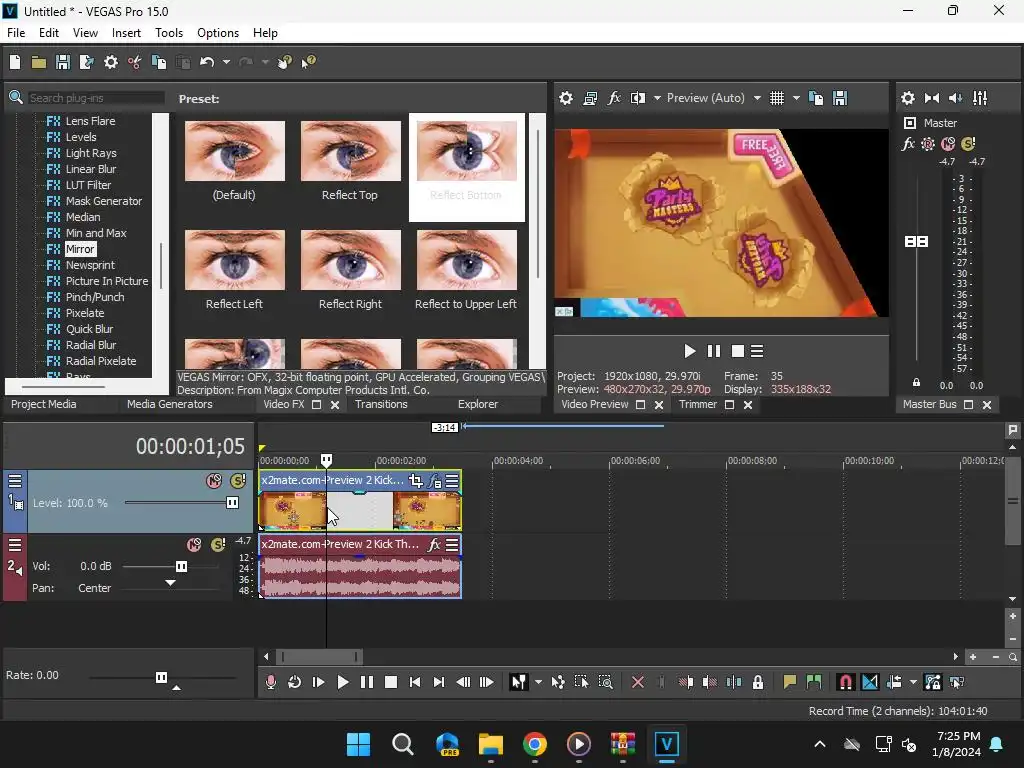Switch to Transitions tab

point(381,404)
